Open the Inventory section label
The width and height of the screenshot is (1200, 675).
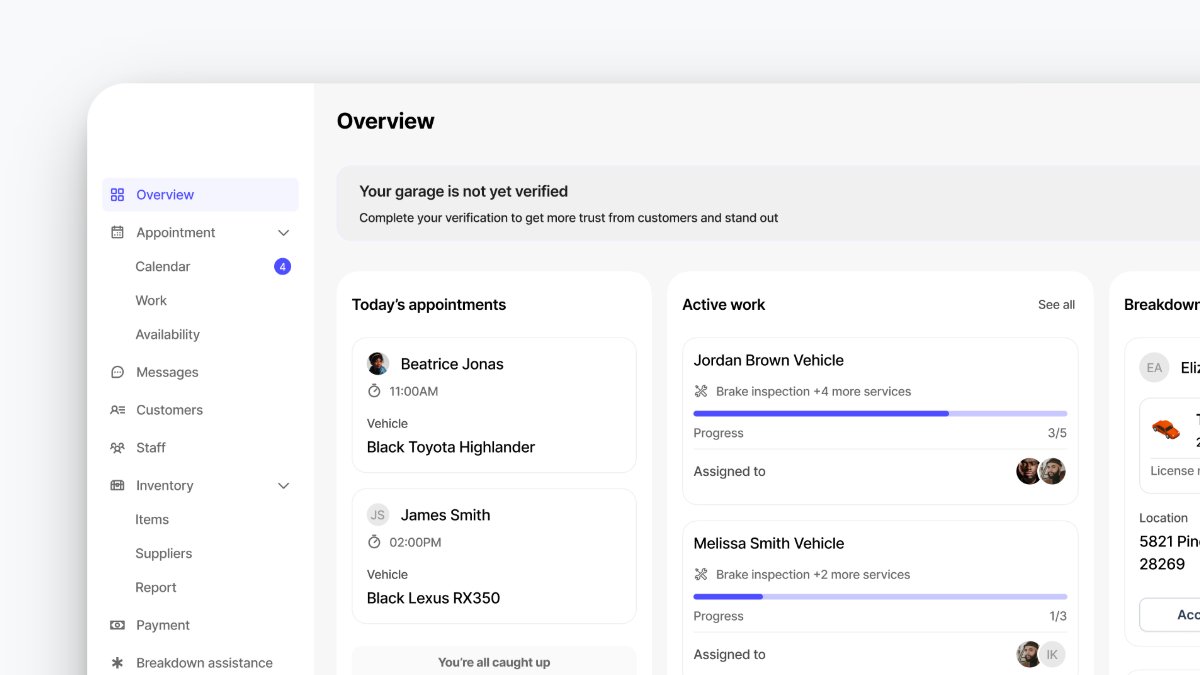[165, 486]
